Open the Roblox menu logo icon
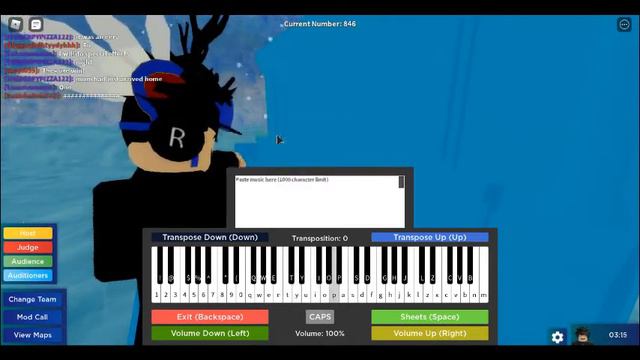640x360 pixels. tap(16, 24)
